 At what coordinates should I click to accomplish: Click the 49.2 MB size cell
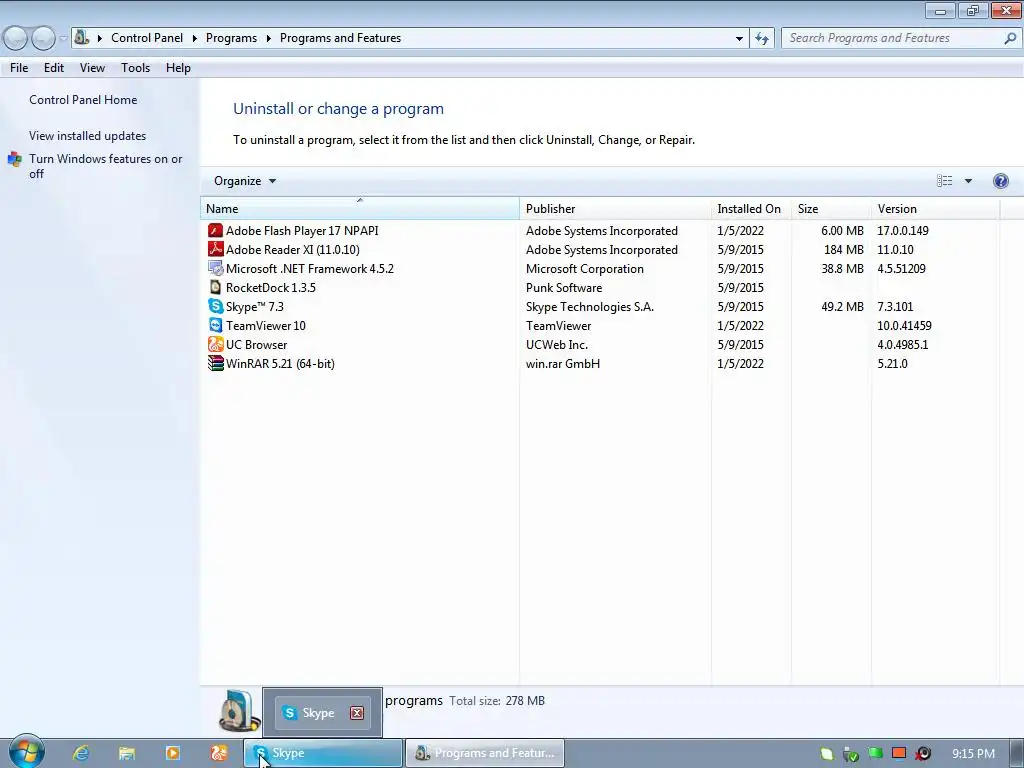pos(842,306)
